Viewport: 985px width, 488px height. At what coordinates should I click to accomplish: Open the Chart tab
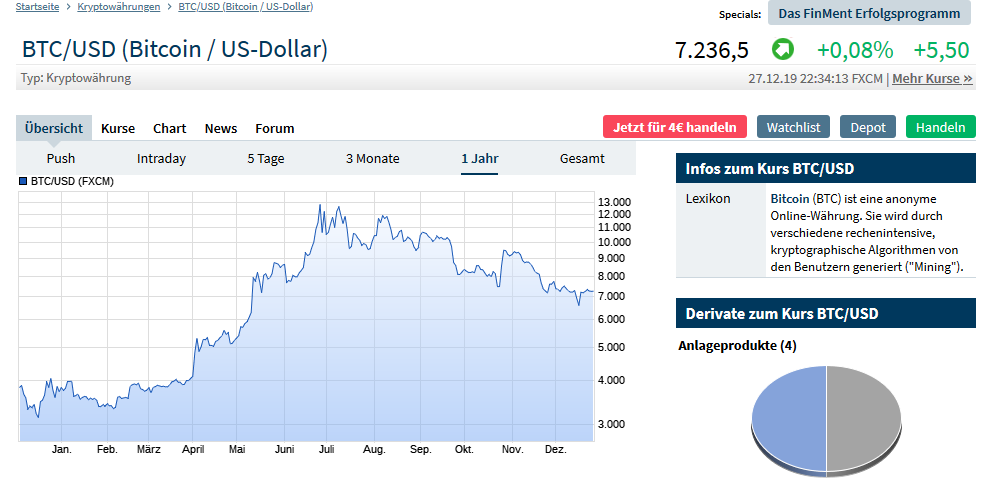(170, 128)
